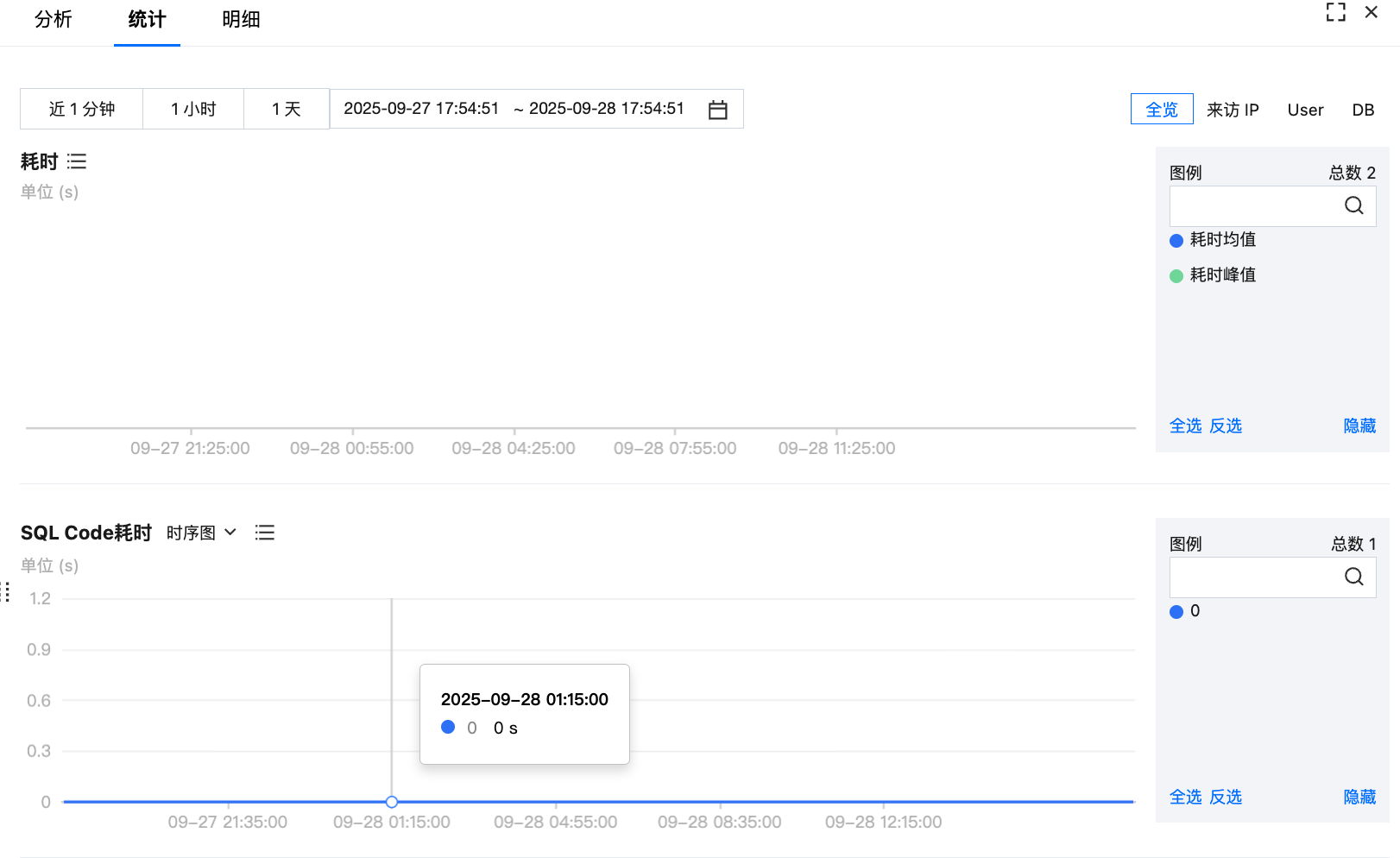The image size is (1400, 858).
Task: Toggle the 0 legend series in SQL Code chart
Action: click(1185, 611)
